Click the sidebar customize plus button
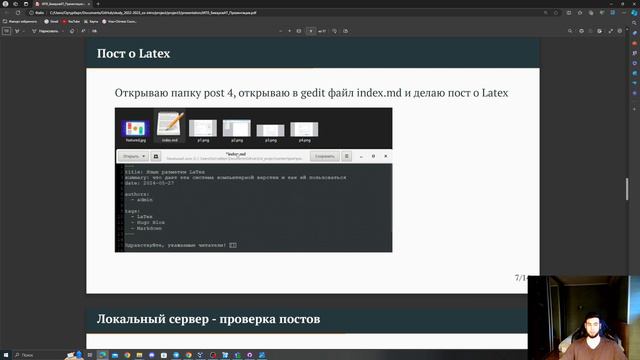Image resolution: width=640 pixels, height=360 pixels. pyautogui.click(x=634, y=109)
